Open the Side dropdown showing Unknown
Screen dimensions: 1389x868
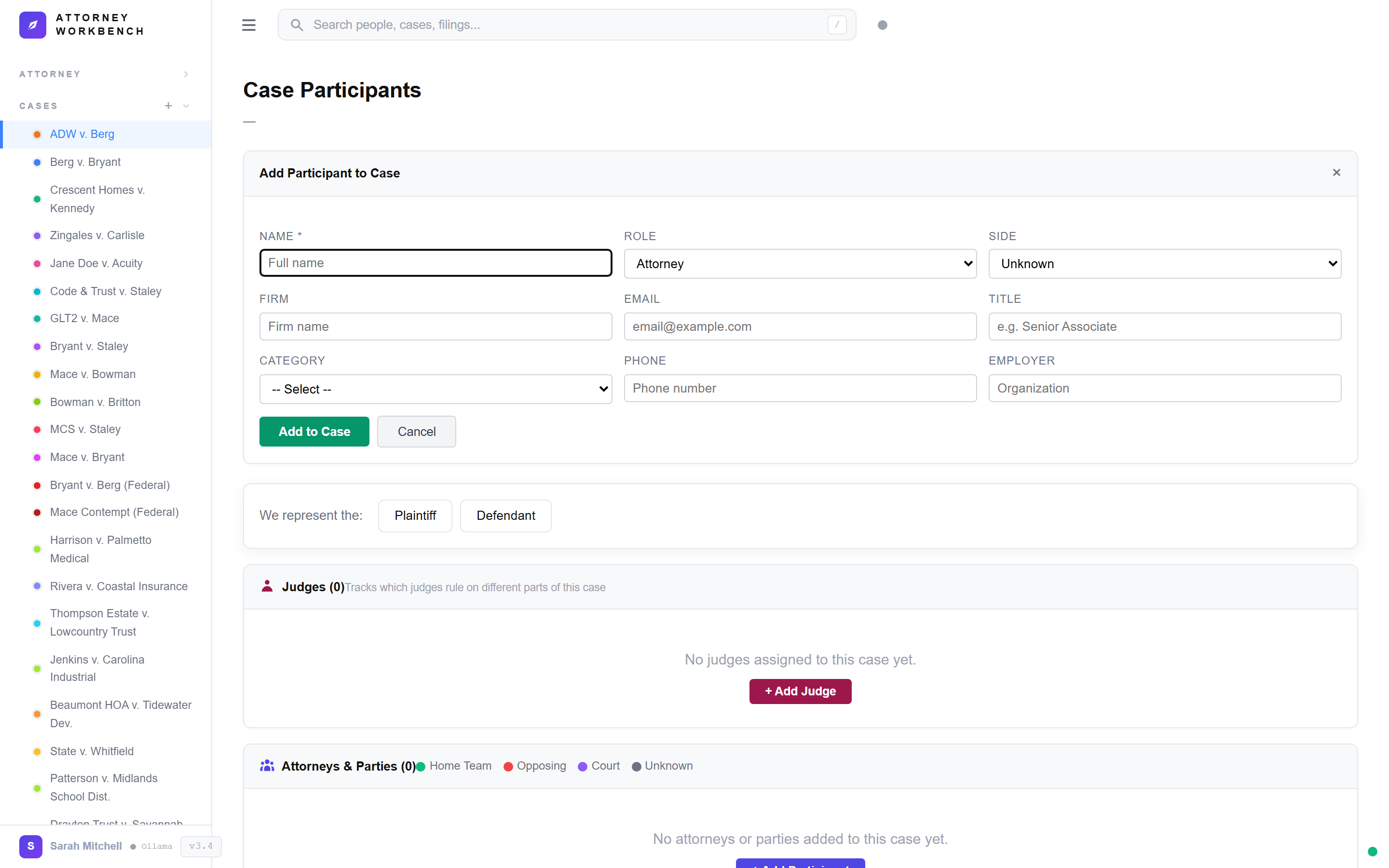(1164, 263)
